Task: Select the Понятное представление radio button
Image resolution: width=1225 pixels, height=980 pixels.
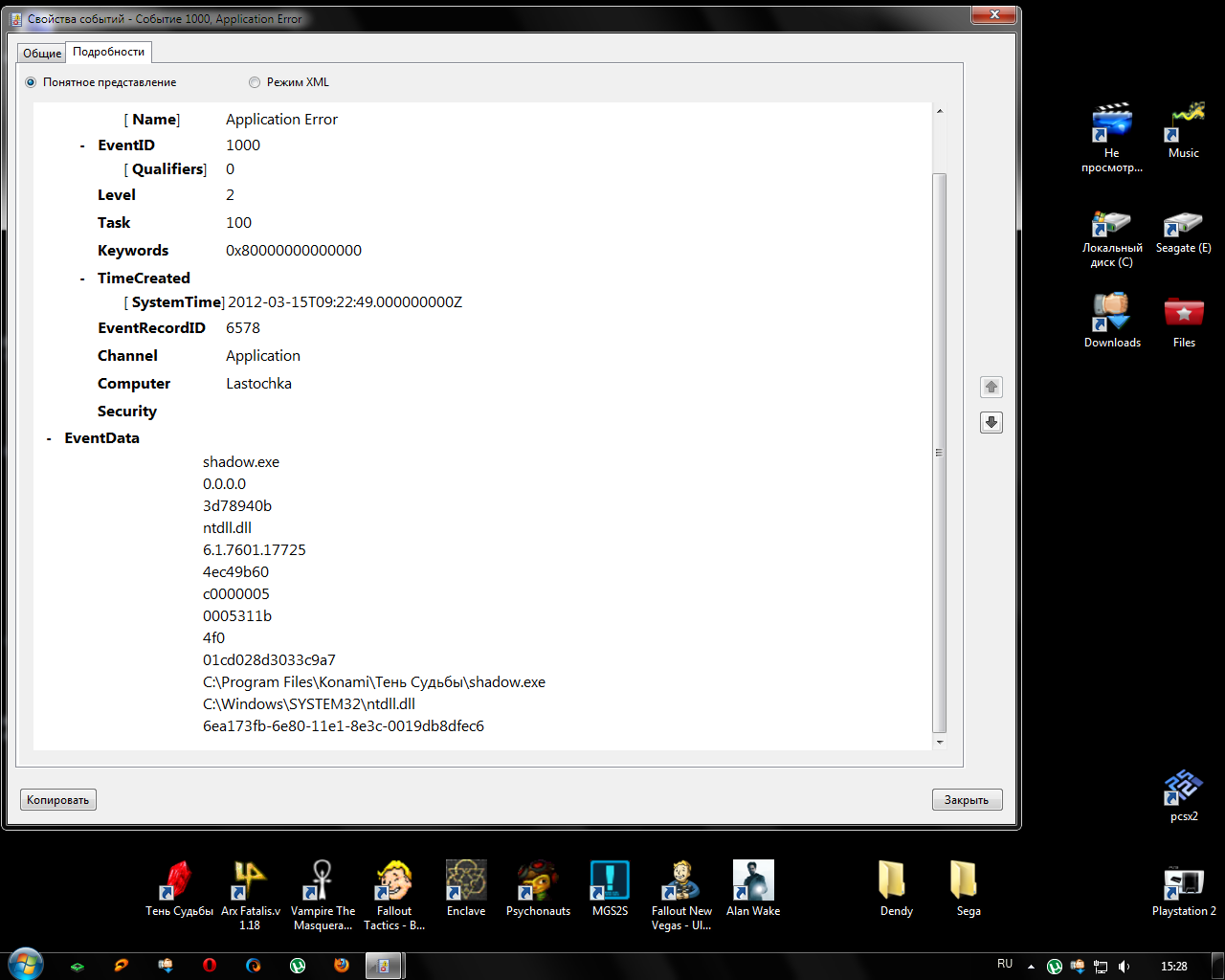Action: pyautogui.click(x=31, y=82)
